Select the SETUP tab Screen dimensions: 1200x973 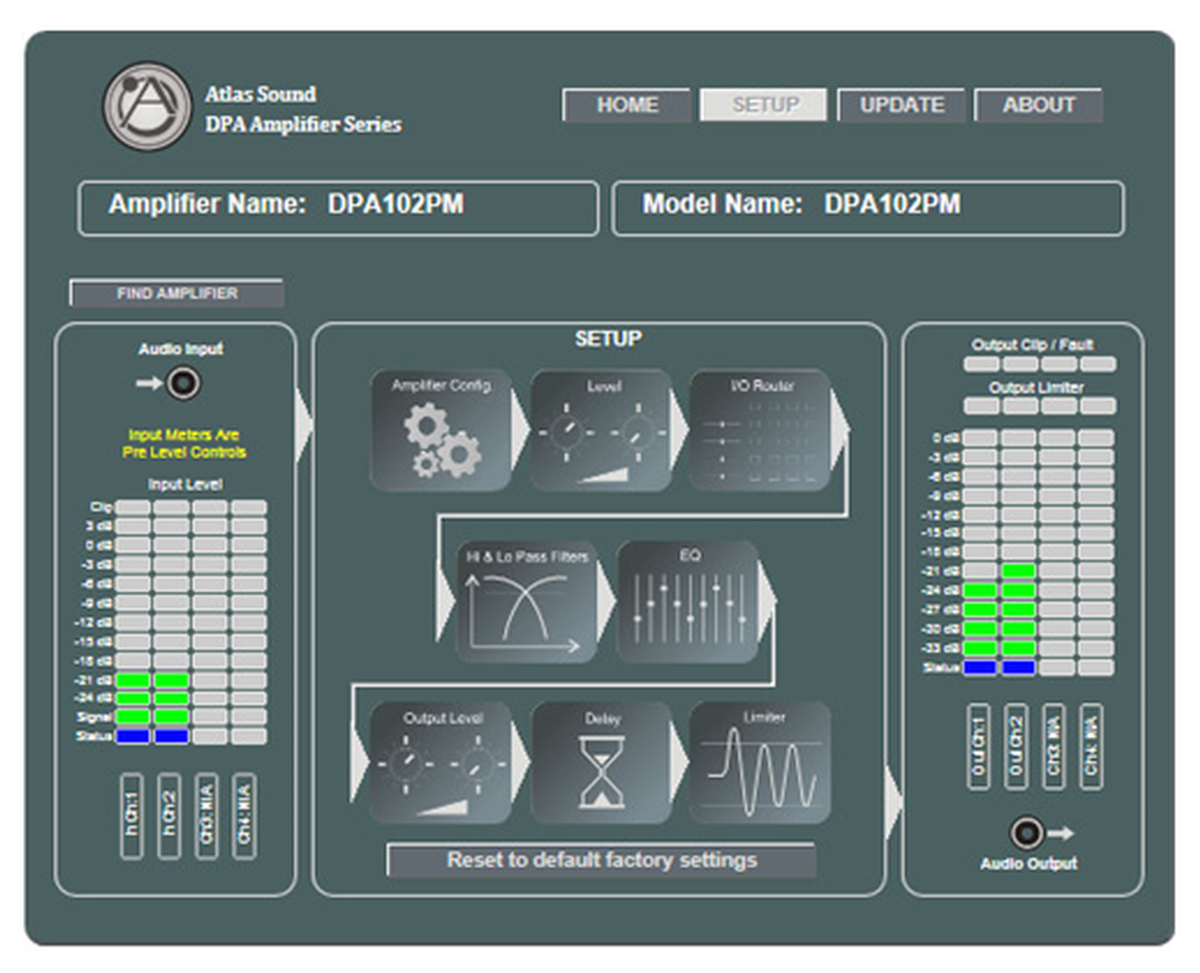pos(764,105)
